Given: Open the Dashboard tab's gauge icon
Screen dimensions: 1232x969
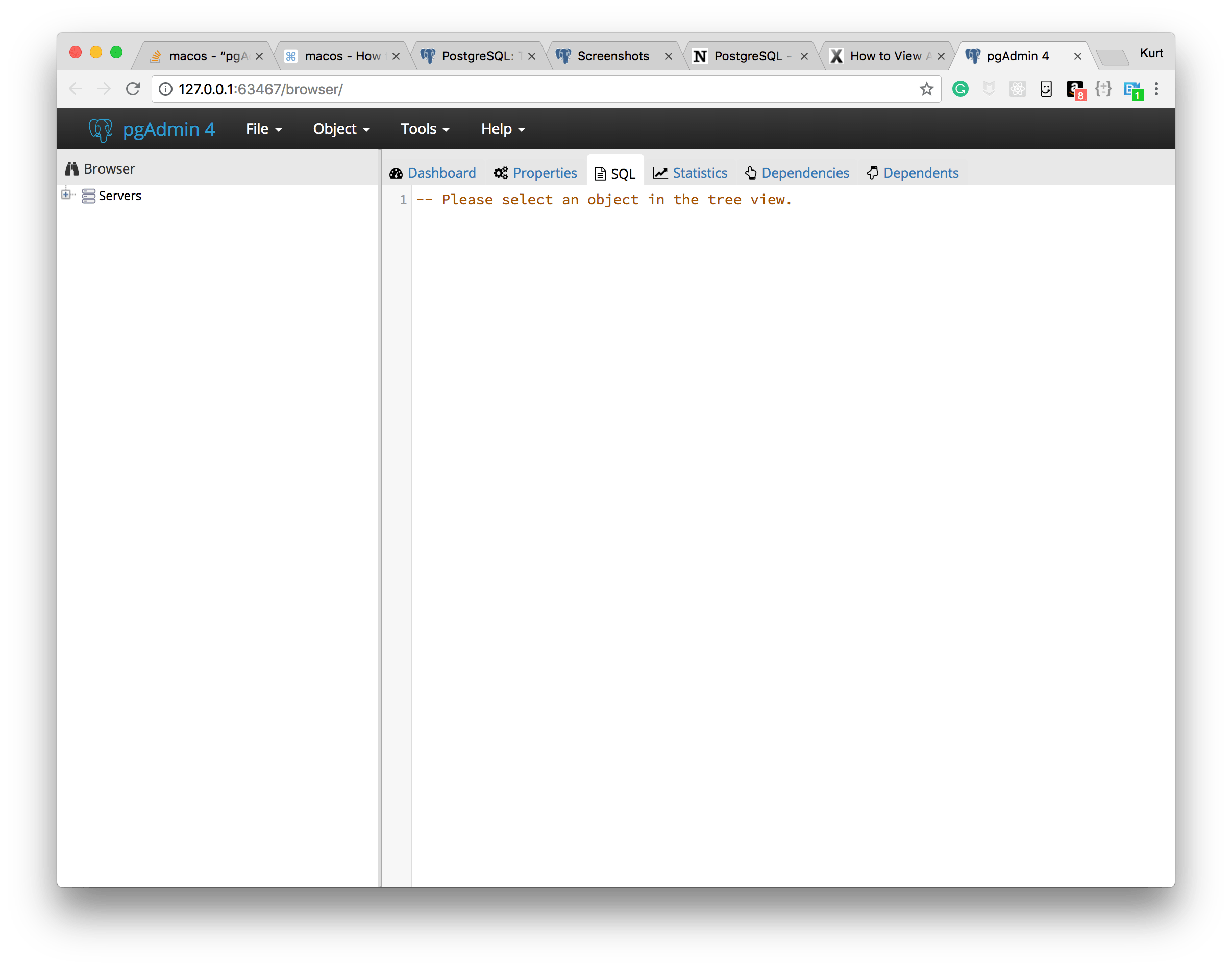Looking at the screenshot, I should coord(396,173).
